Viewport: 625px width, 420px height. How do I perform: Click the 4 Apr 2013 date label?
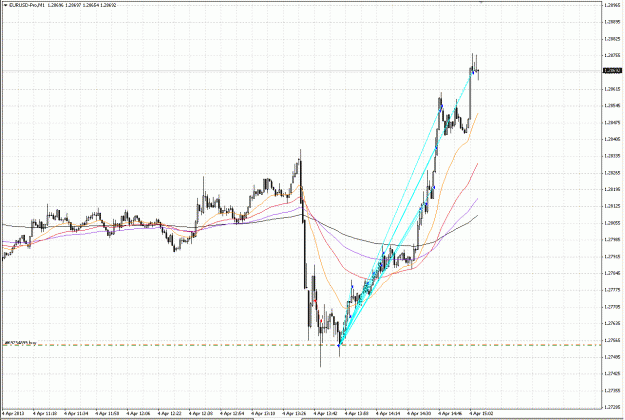pyautogui.click(x=13, y=414)
